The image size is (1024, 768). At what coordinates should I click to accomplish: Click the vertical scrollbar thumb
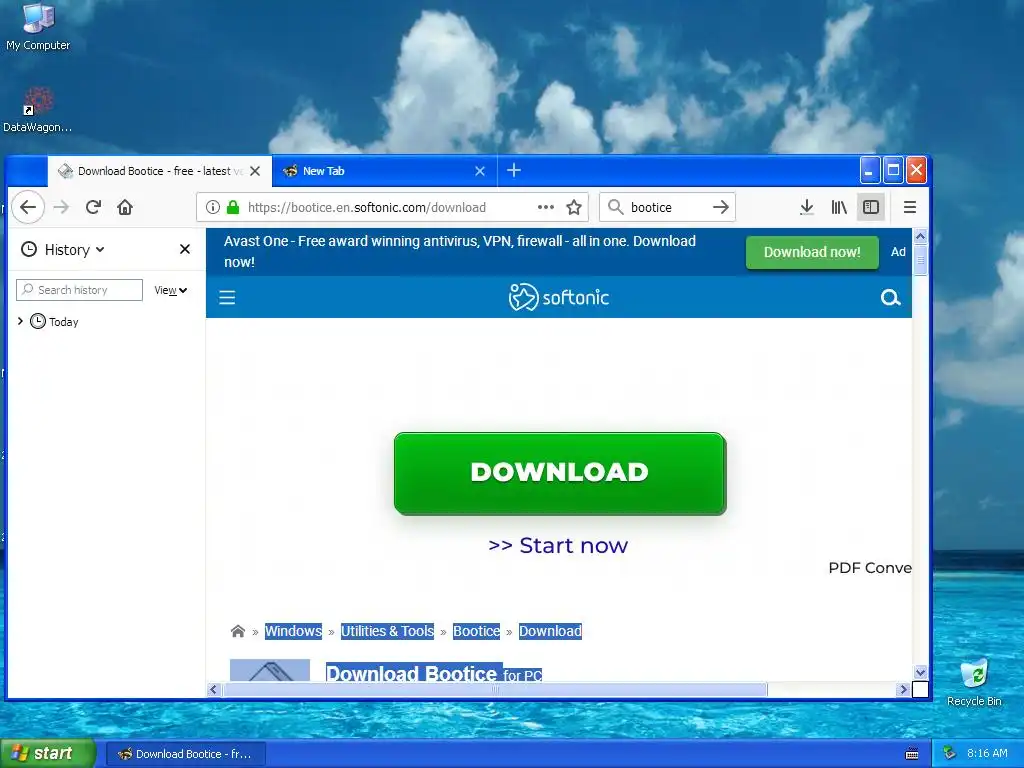coord(920,261)
